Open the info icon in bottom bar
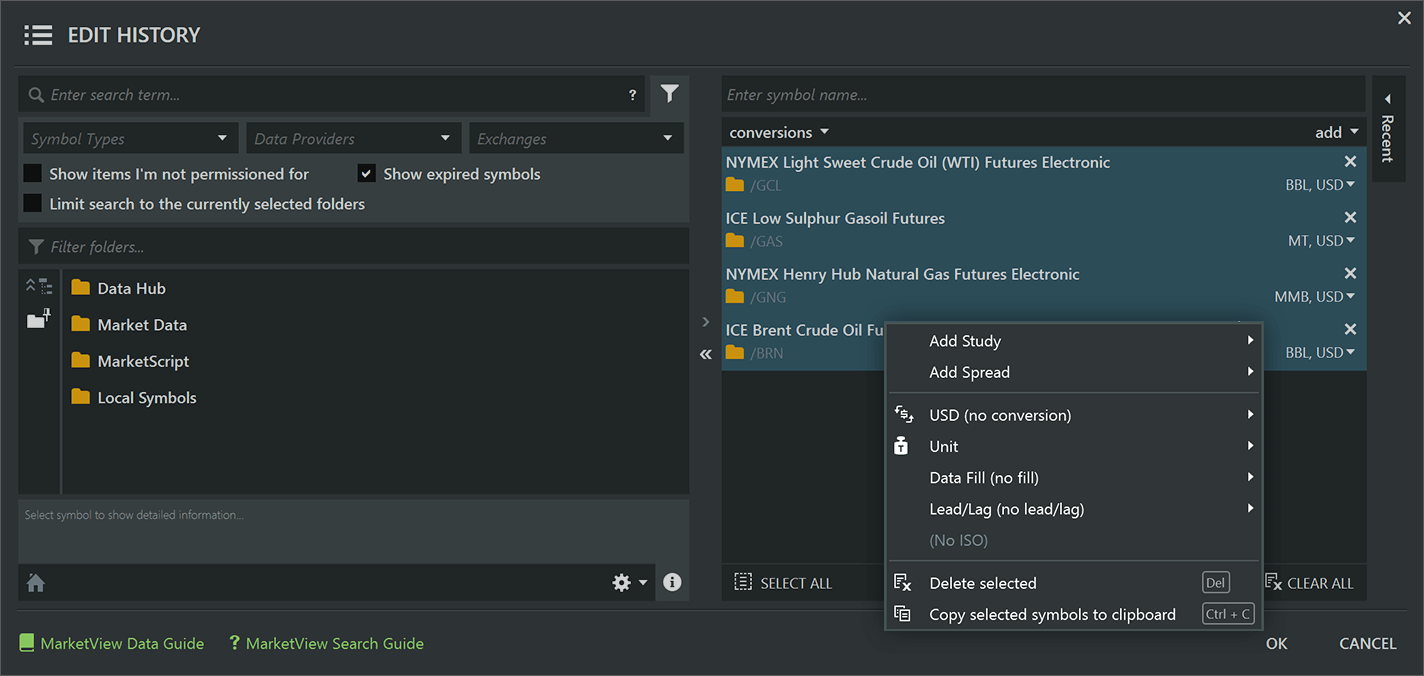The width and height of the screenshot is (1424, 676). (672, 583)
